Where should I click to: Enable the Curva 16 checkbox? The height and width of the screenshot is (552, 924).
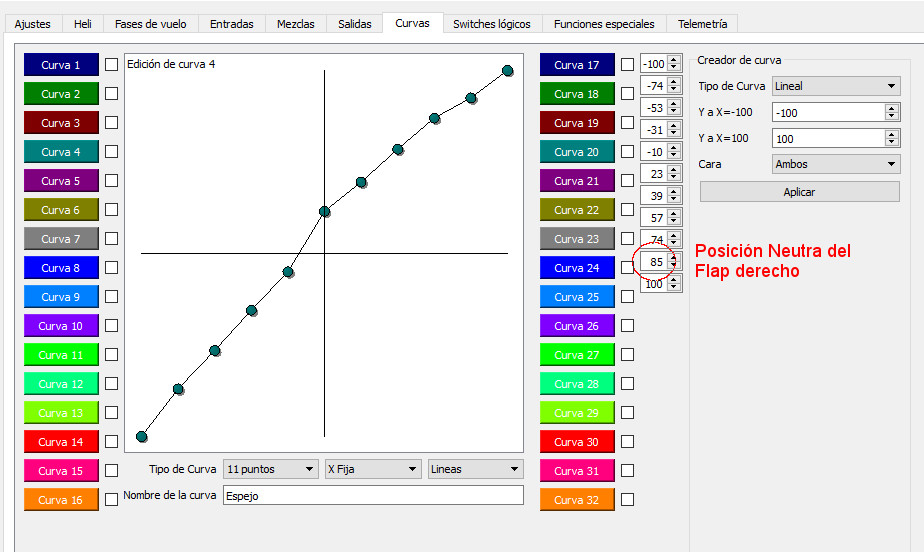coord(112,500)
